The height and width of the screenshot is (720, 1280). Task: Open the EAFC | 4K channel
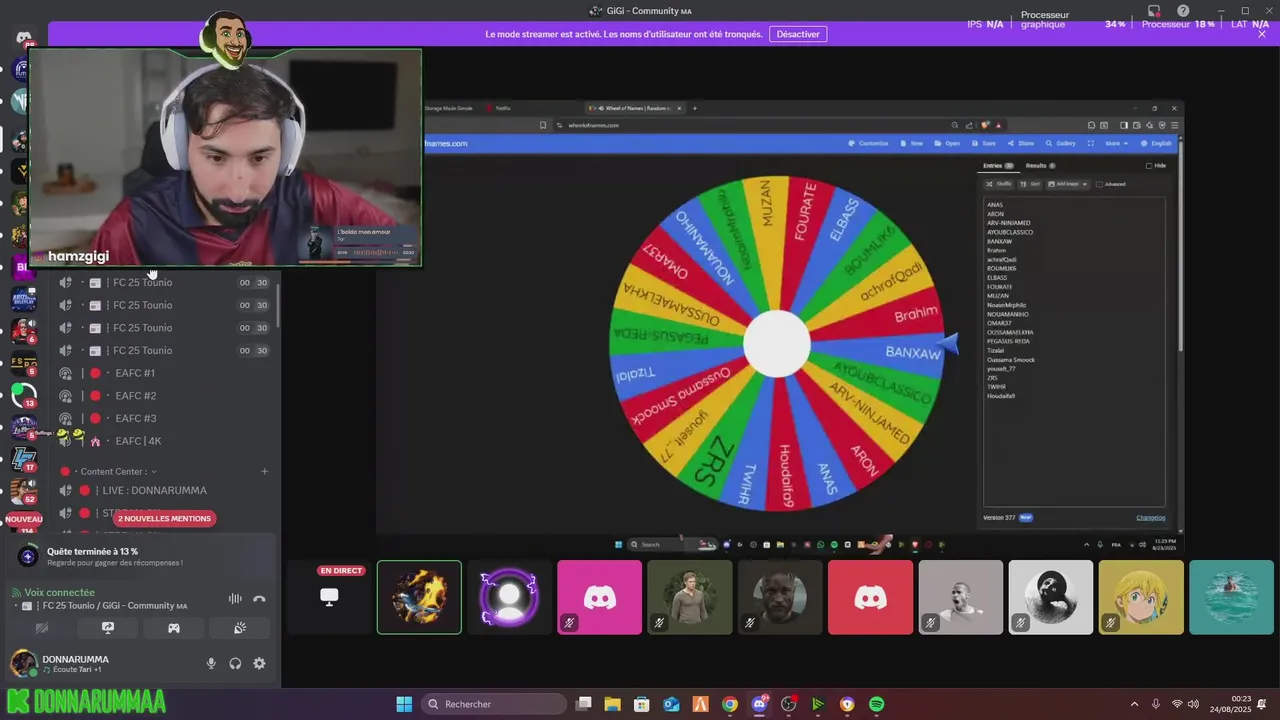click(x=138, y=441)
